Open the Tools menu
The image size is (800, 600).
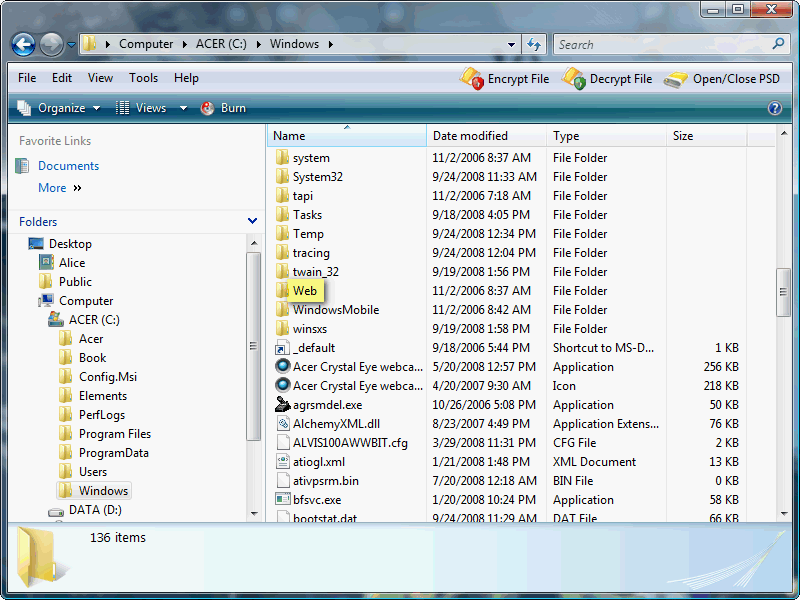click(x=143, y=78)
